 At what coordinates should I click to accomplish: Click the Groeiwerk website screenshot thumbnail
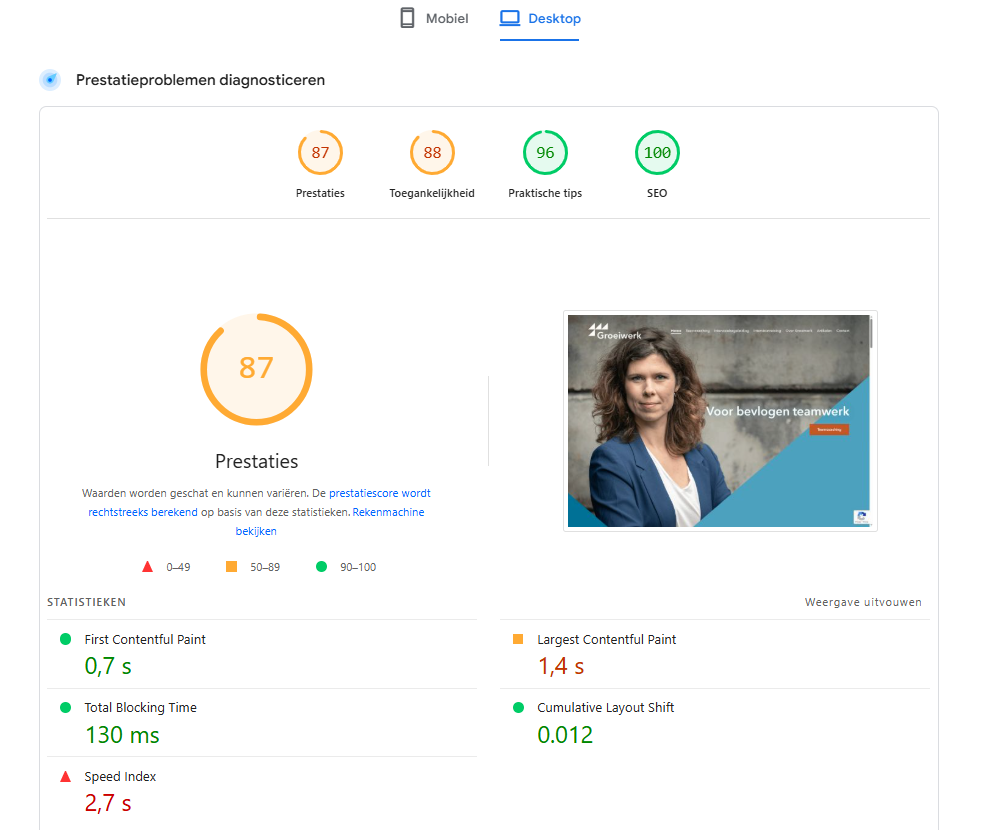[x=719, y=421]
